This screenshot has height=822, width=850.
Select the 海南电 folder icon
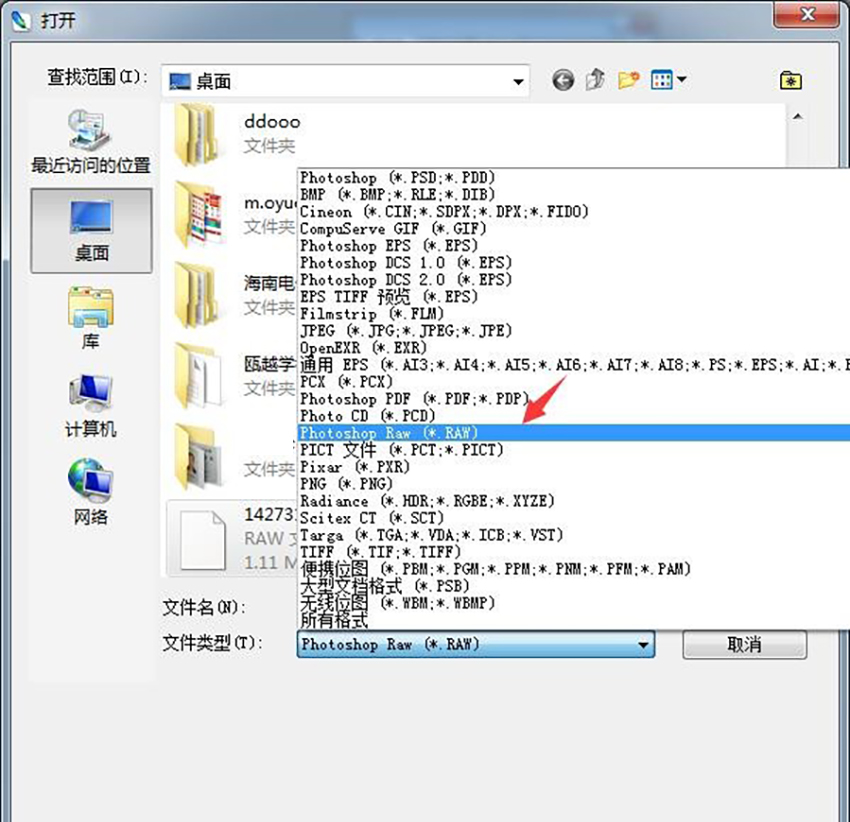[x=197, y=296]
